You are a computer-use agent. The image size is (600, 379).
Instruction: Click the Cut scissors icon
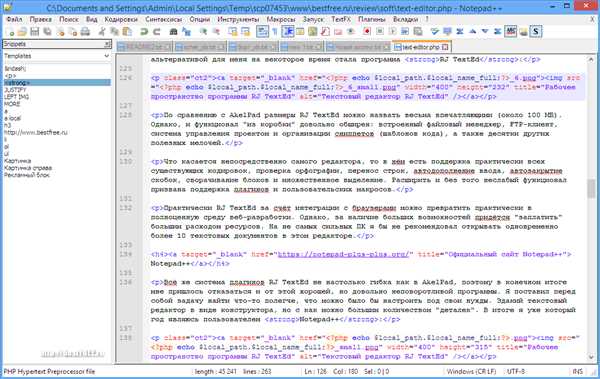[x=102, y=32]
